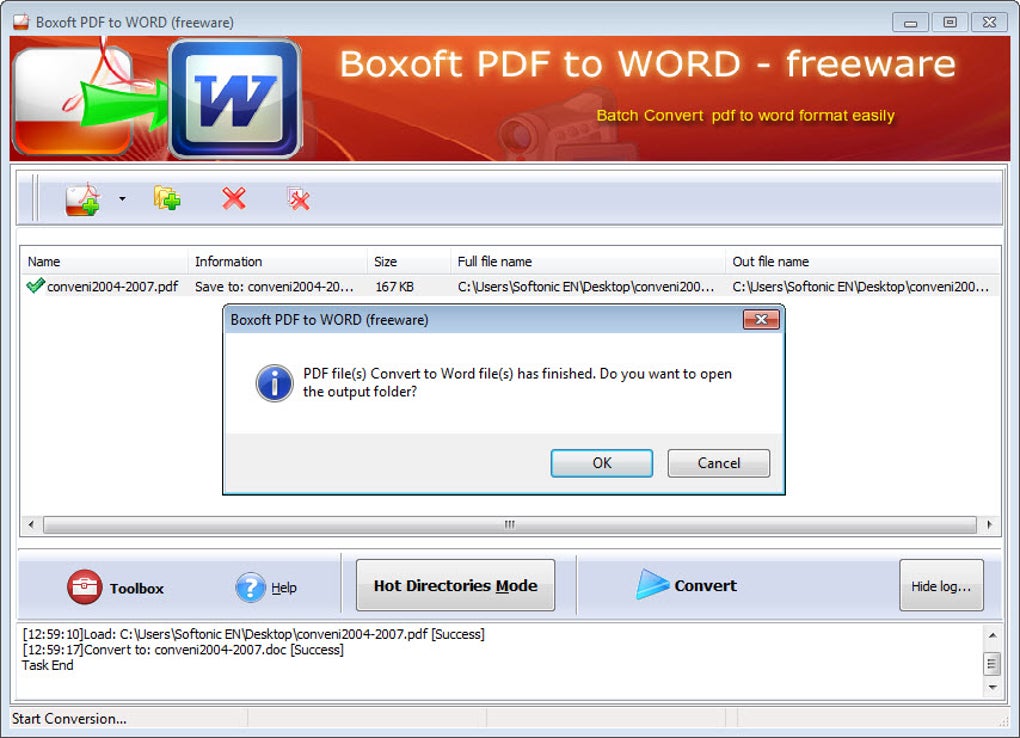Click the blue info icon in dialog
Viewport: 1020px width, 738px height.
tap(274, 383)
